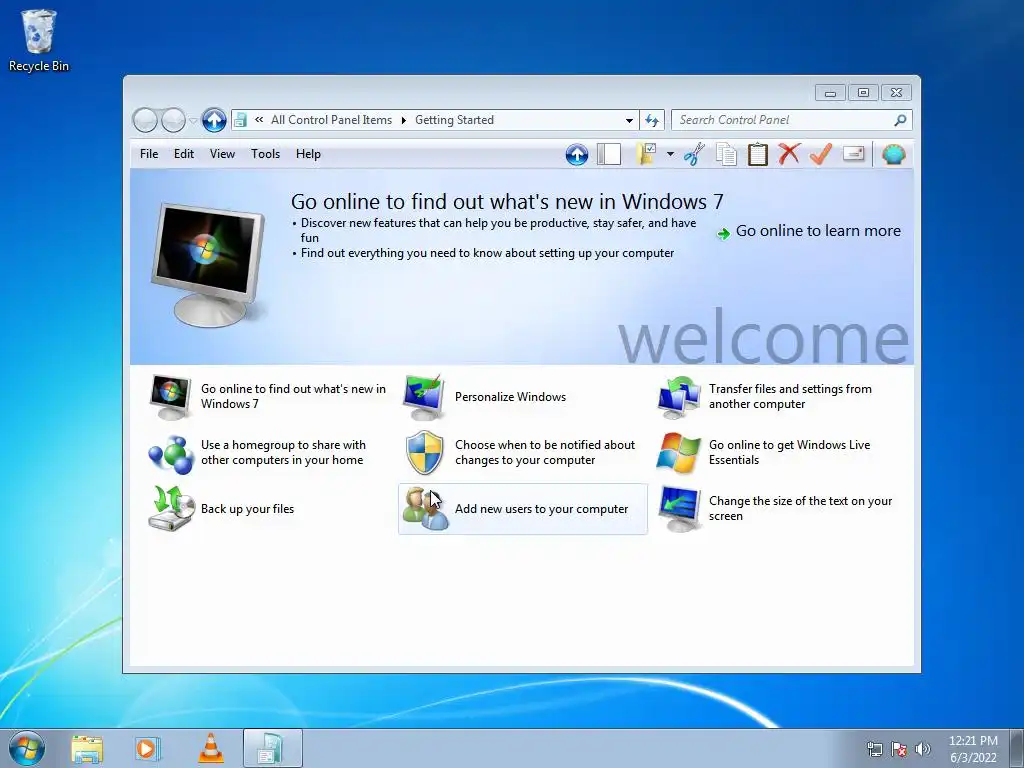Click the Up arrow beside the address bar
Image resolution: width=1024 pixels, height=768 pixels.
[214, 120]
